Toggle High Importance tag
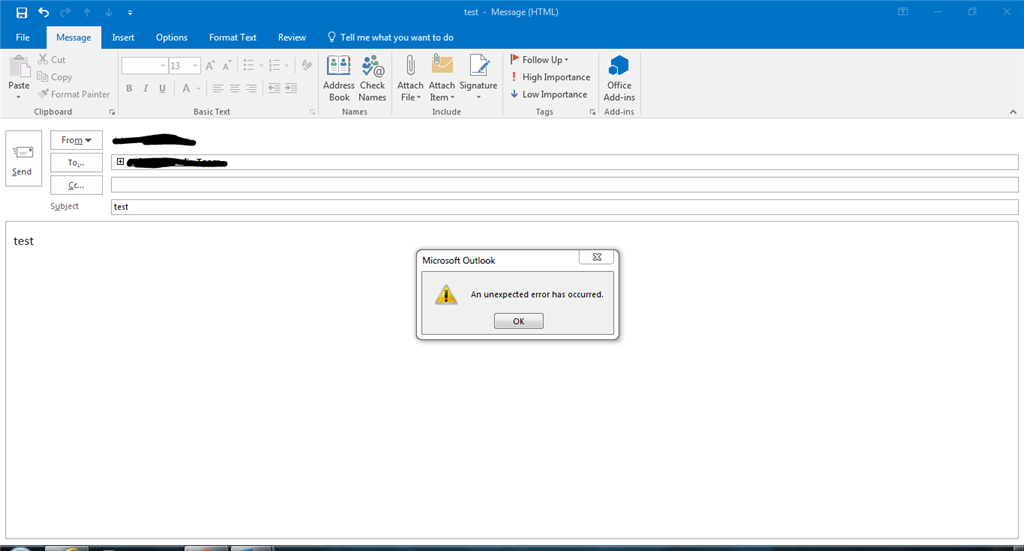 pyautogui.click(x=550, y=77)
